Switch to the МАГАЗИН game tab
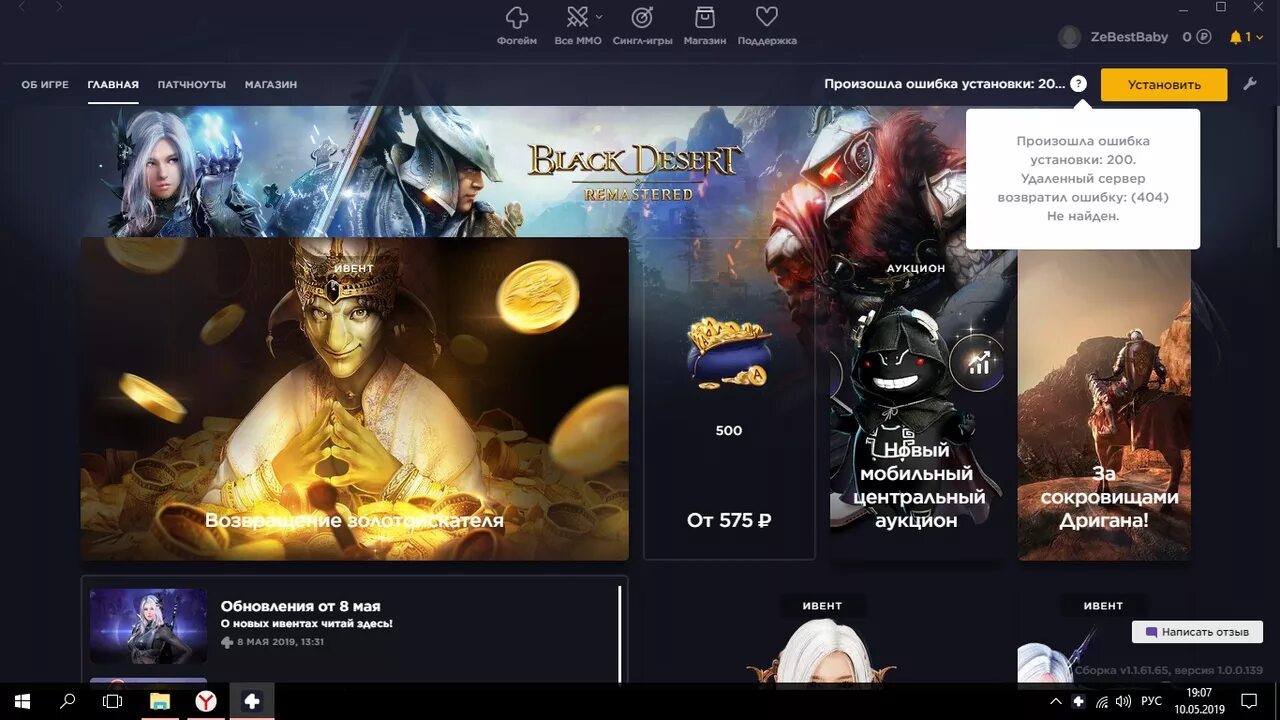 (x=271, y=85)
